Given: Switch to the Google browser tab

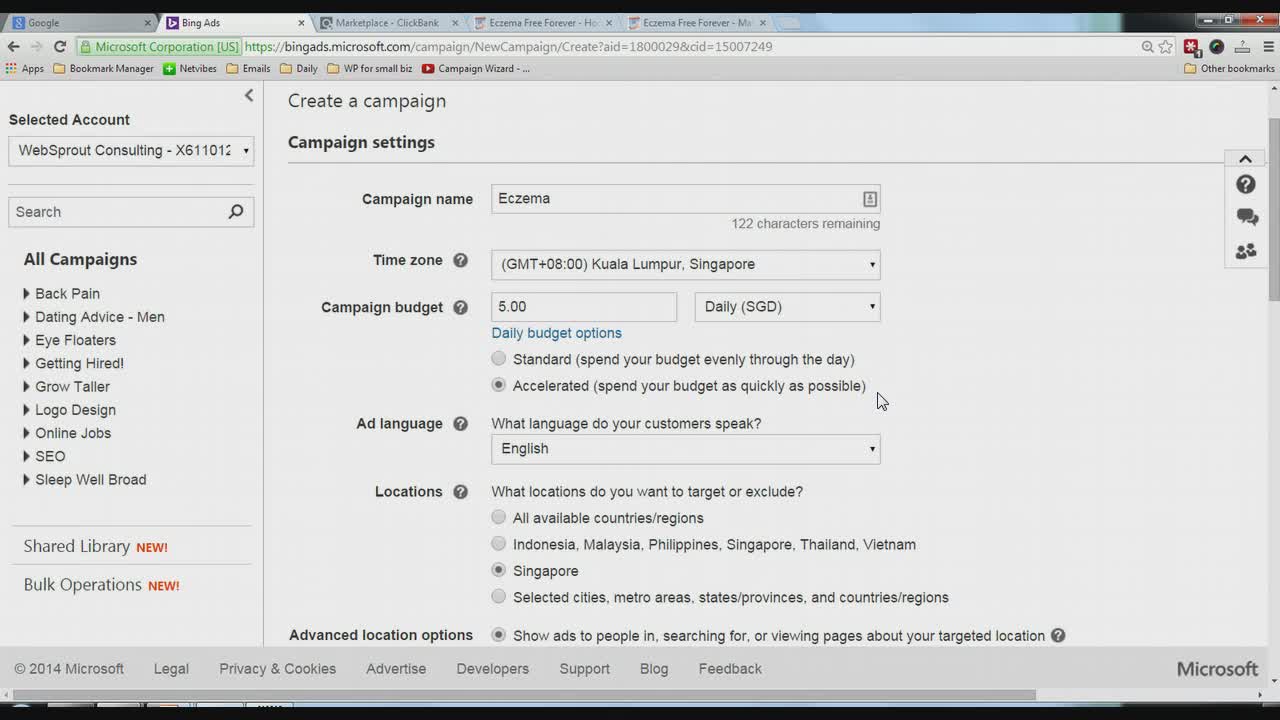Looking at the screenshot, I should [x=75, y=23].
